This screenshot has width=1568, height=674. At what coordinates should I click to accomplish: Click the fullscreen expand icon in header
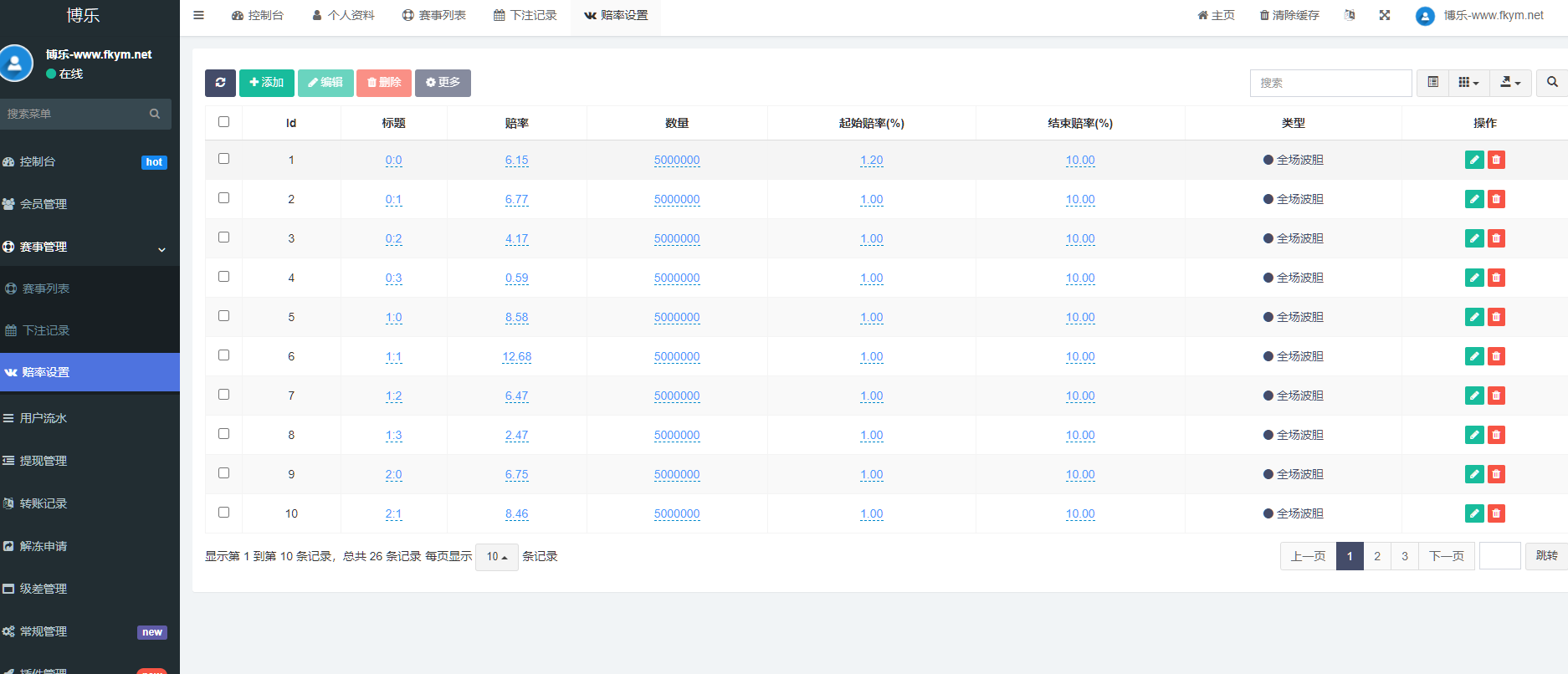(1385, 15)
